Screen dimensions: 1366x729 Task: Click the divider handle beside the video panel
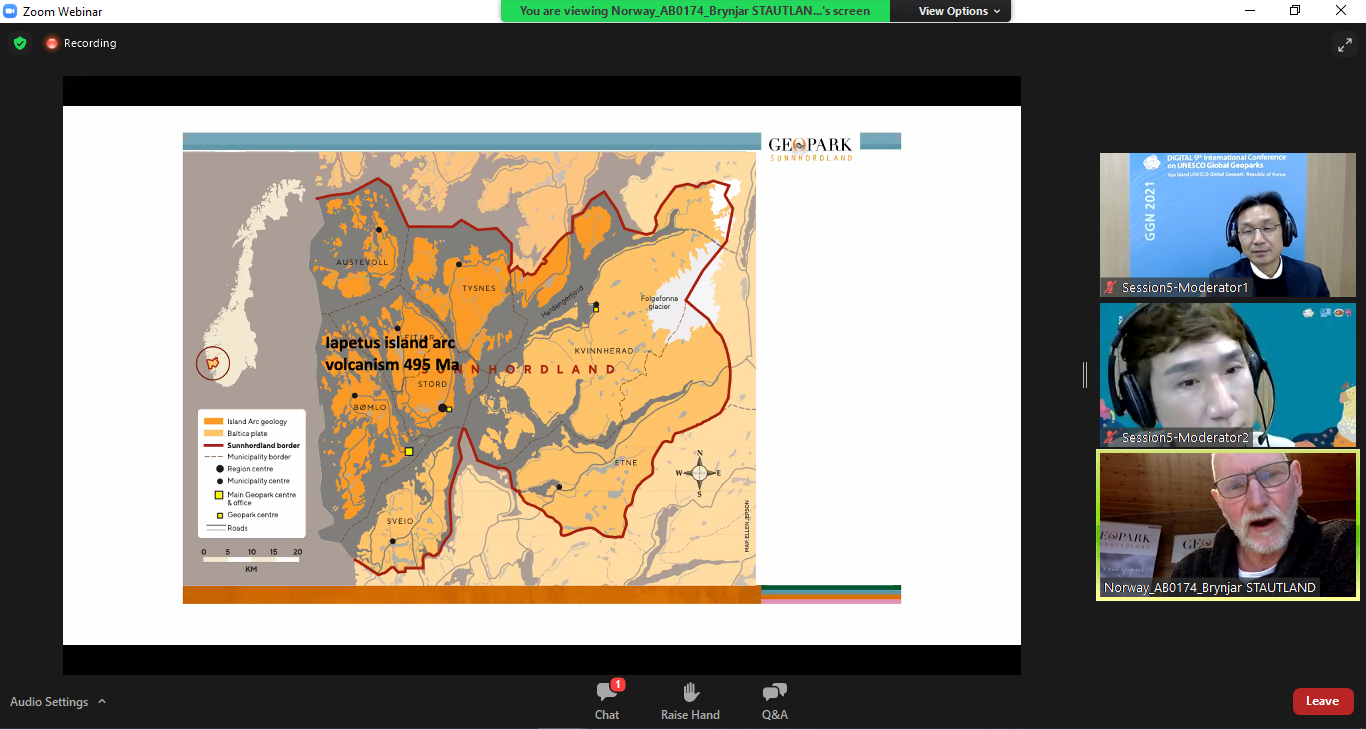(x=1084, y=374)
